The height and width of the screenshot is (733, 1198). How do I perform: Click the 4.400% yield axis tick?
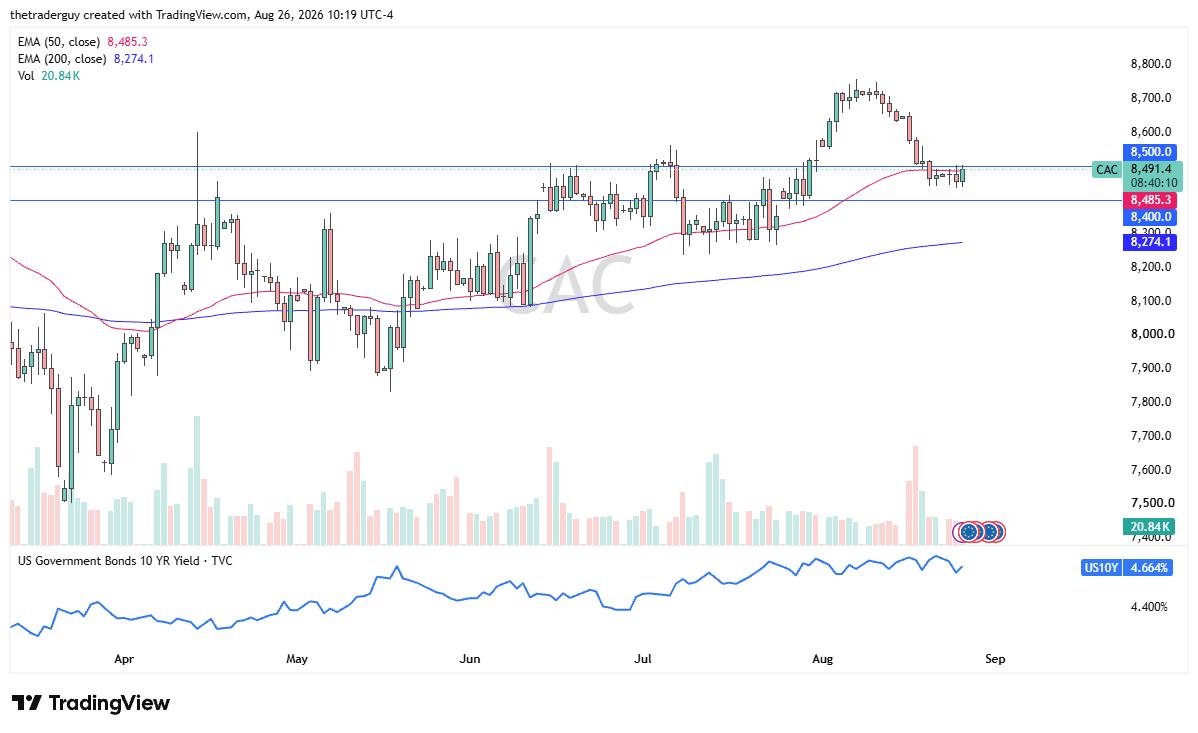[x=1149, y=607]
